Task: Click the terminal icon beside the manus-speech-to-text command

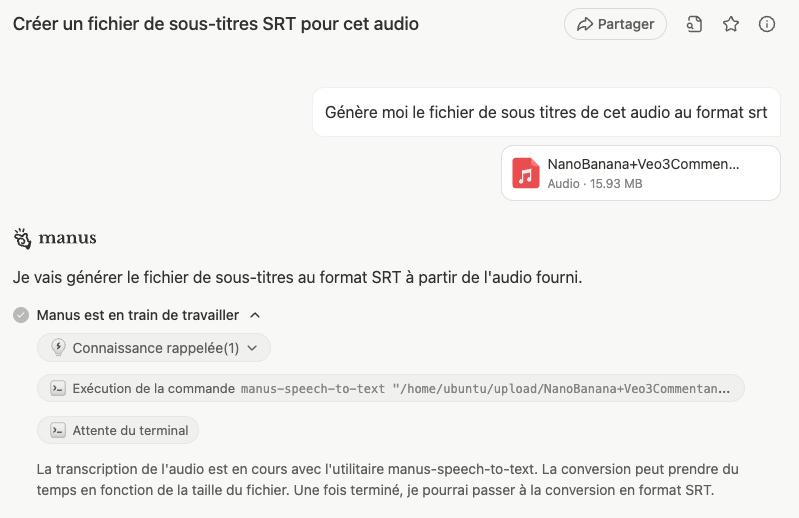Action: coord(58,389)
